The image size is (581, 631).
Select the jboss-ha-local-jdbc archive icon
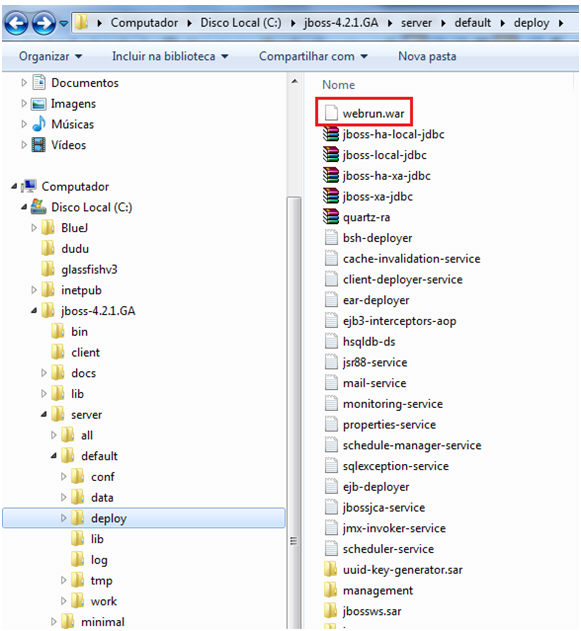(331, 134)
